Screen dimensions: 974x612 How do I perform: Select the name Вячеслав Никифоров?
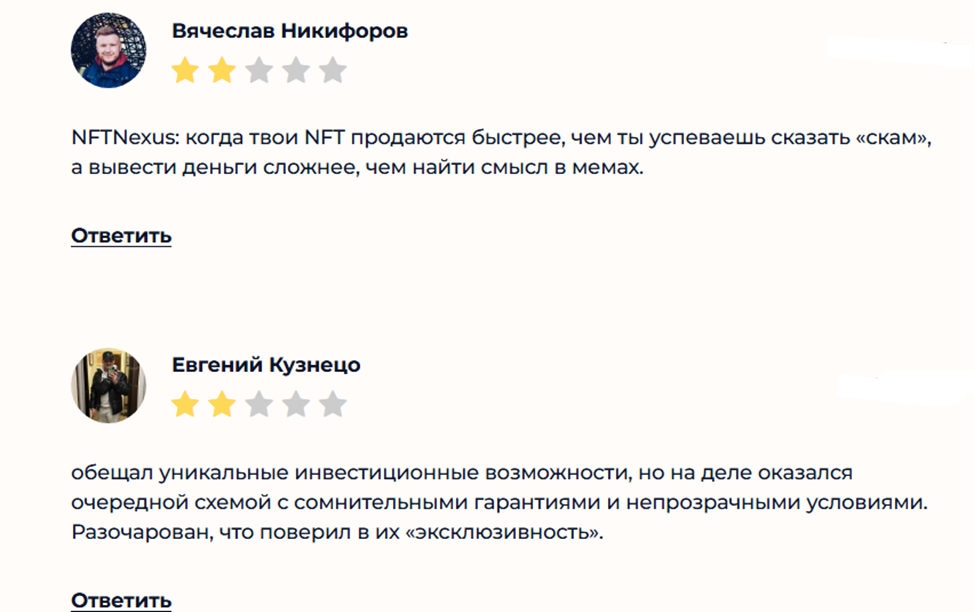point(290,30)
